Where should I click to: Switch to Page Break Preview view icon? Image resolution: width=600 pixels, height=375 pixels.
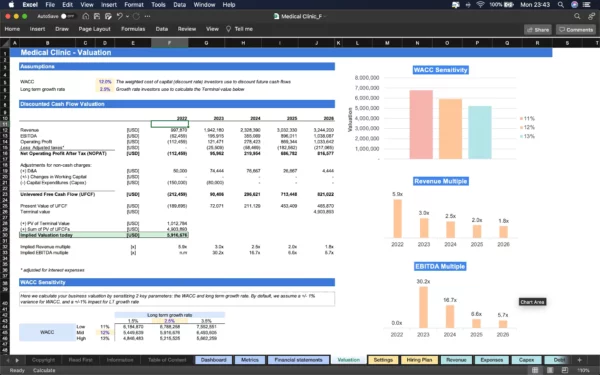point(564,370)
